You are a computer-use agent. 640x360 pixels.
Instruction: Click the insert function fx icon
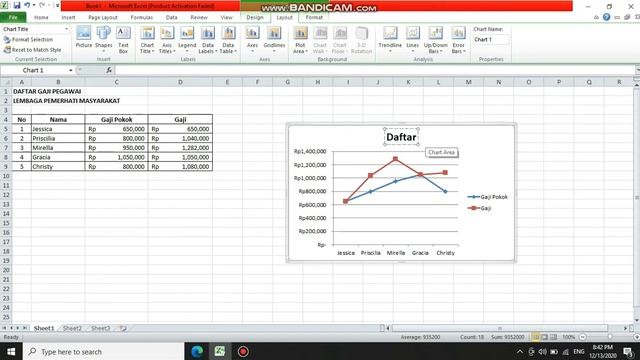(x=109, y=70)
